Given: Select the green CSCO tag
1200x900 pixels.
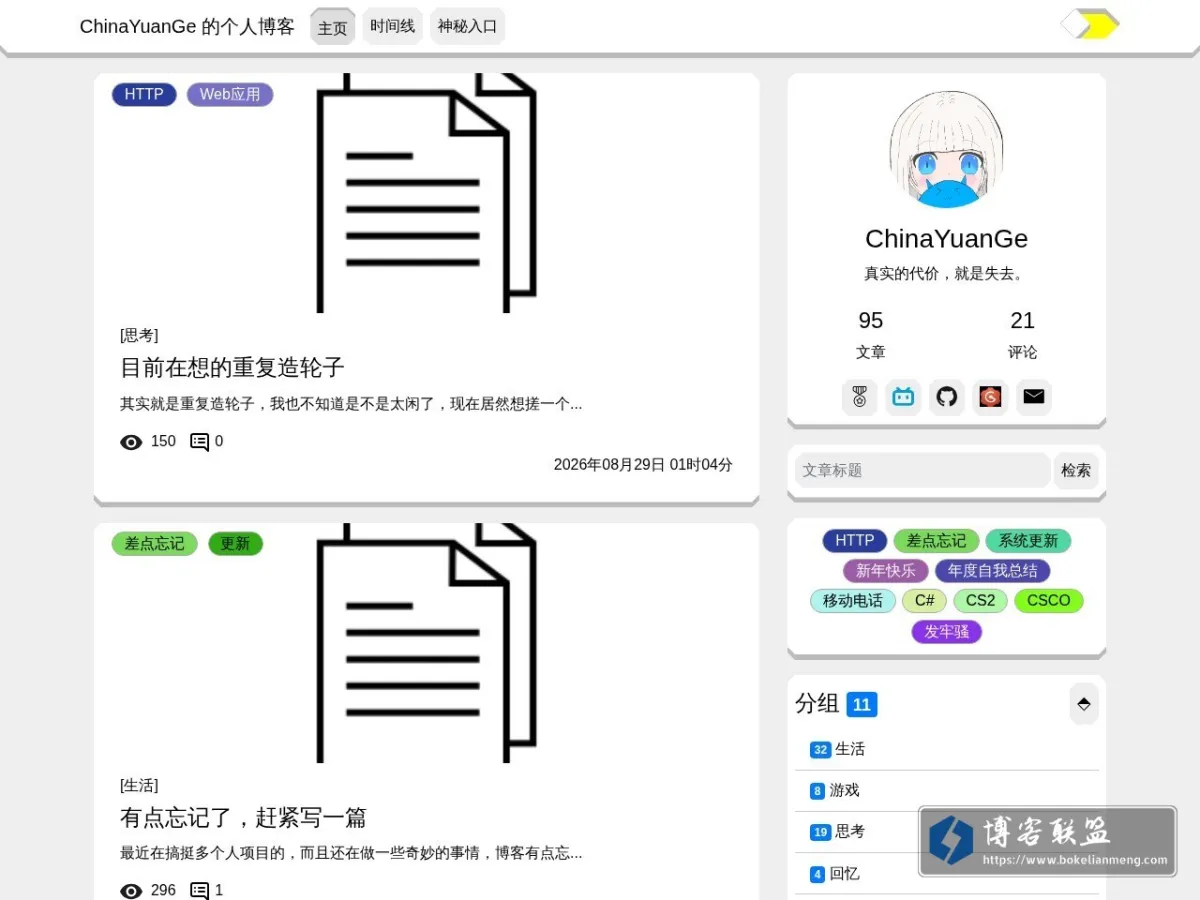Looking at the screenshot, I should (x=1049, y=601).
